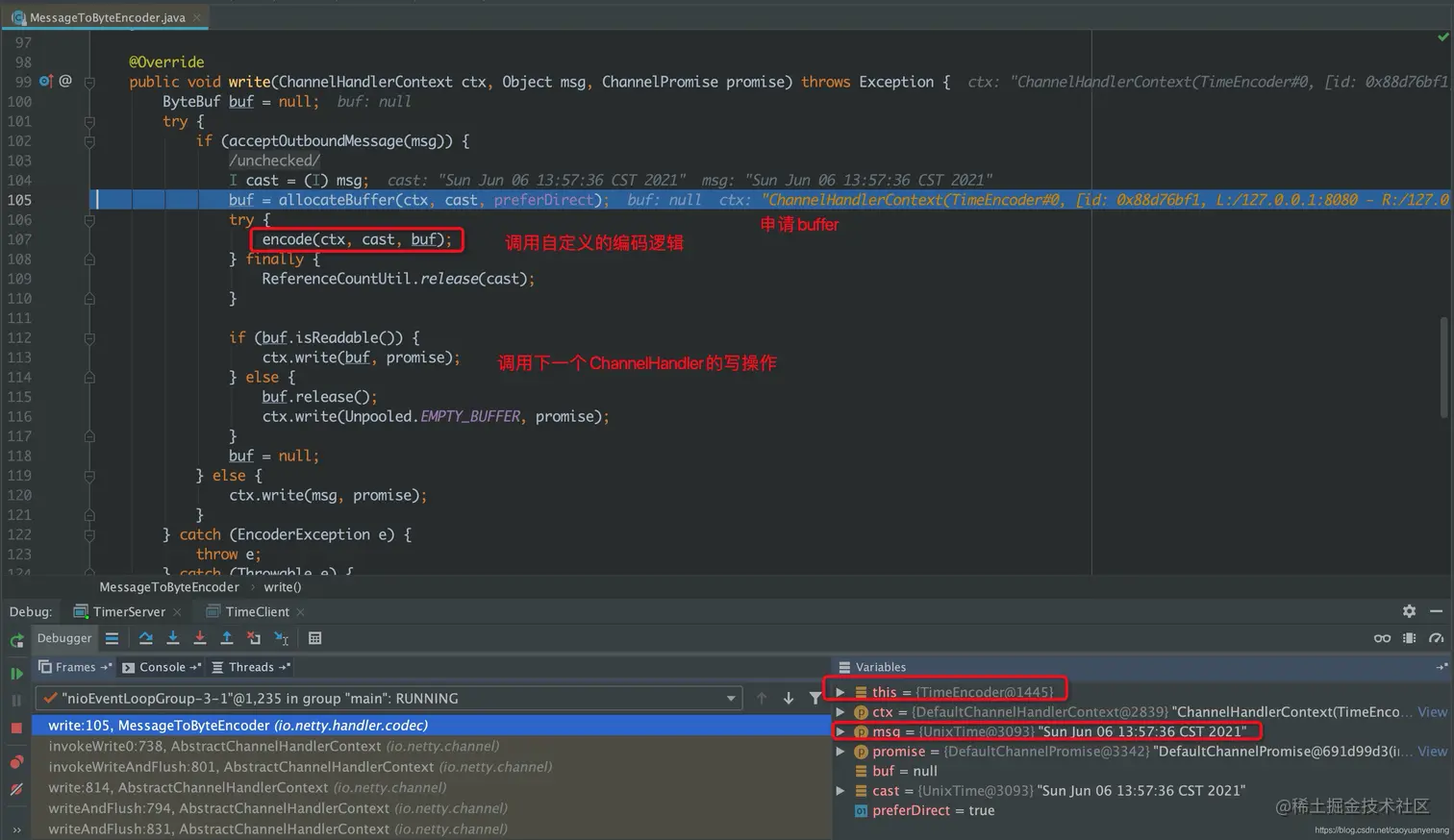1454x840 pixels.
Task: Click more debug actions chevron icon
Action: pyautogui.click(x=16, y=829)
